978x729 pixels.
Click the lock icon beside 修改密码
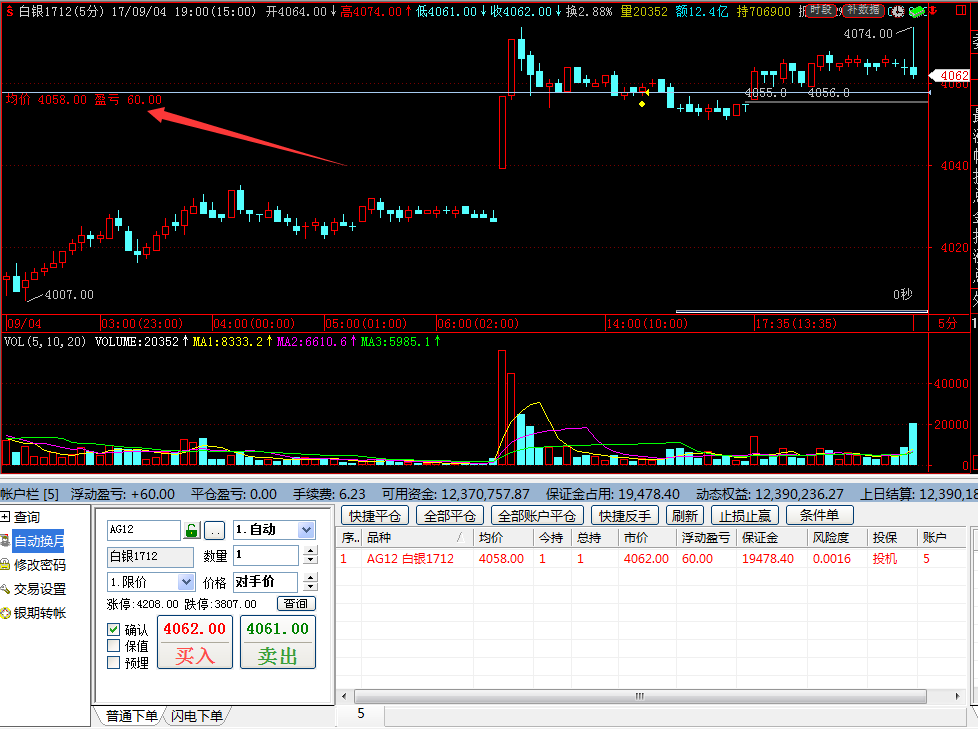[5, 564]
